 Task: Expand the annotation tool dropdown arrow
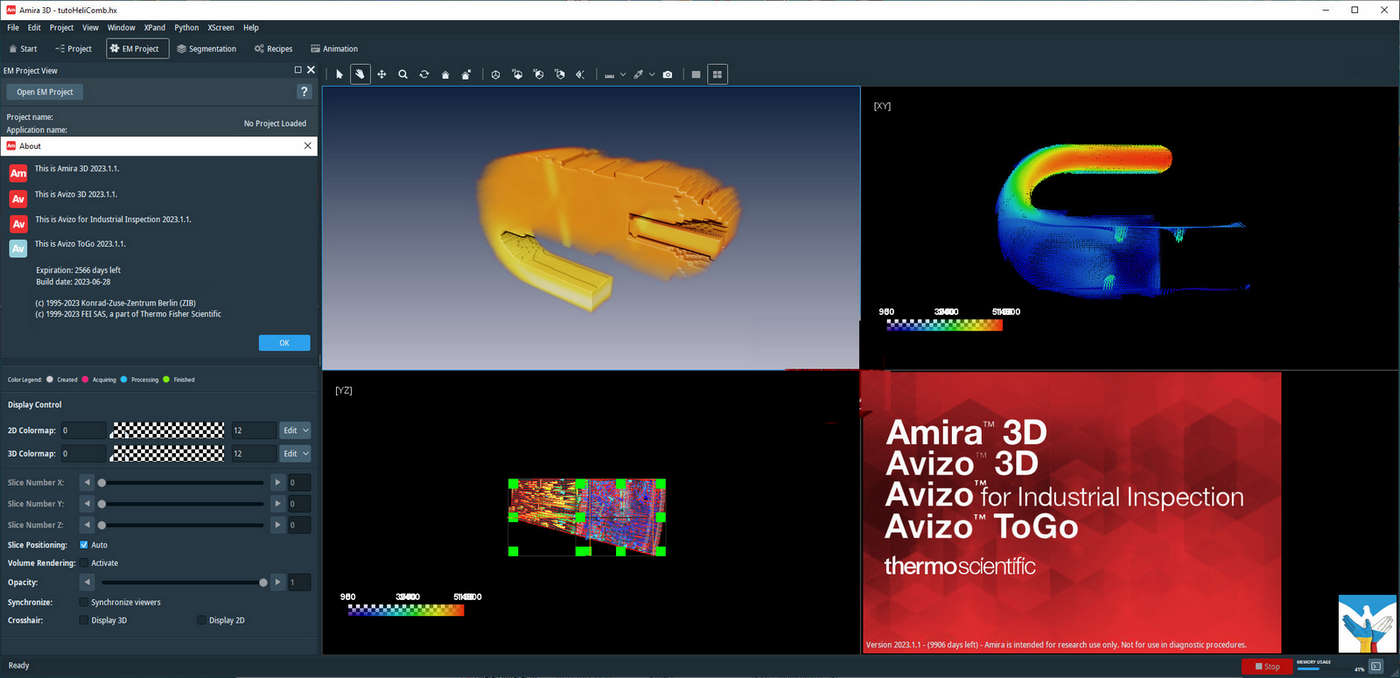(652, 74)
